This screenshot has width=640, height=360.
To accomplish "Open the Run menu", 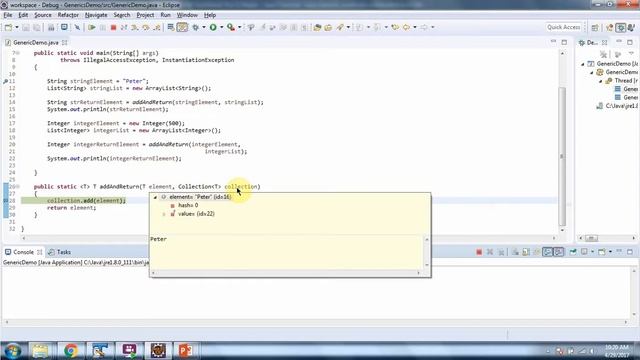I will pos(165,15).
